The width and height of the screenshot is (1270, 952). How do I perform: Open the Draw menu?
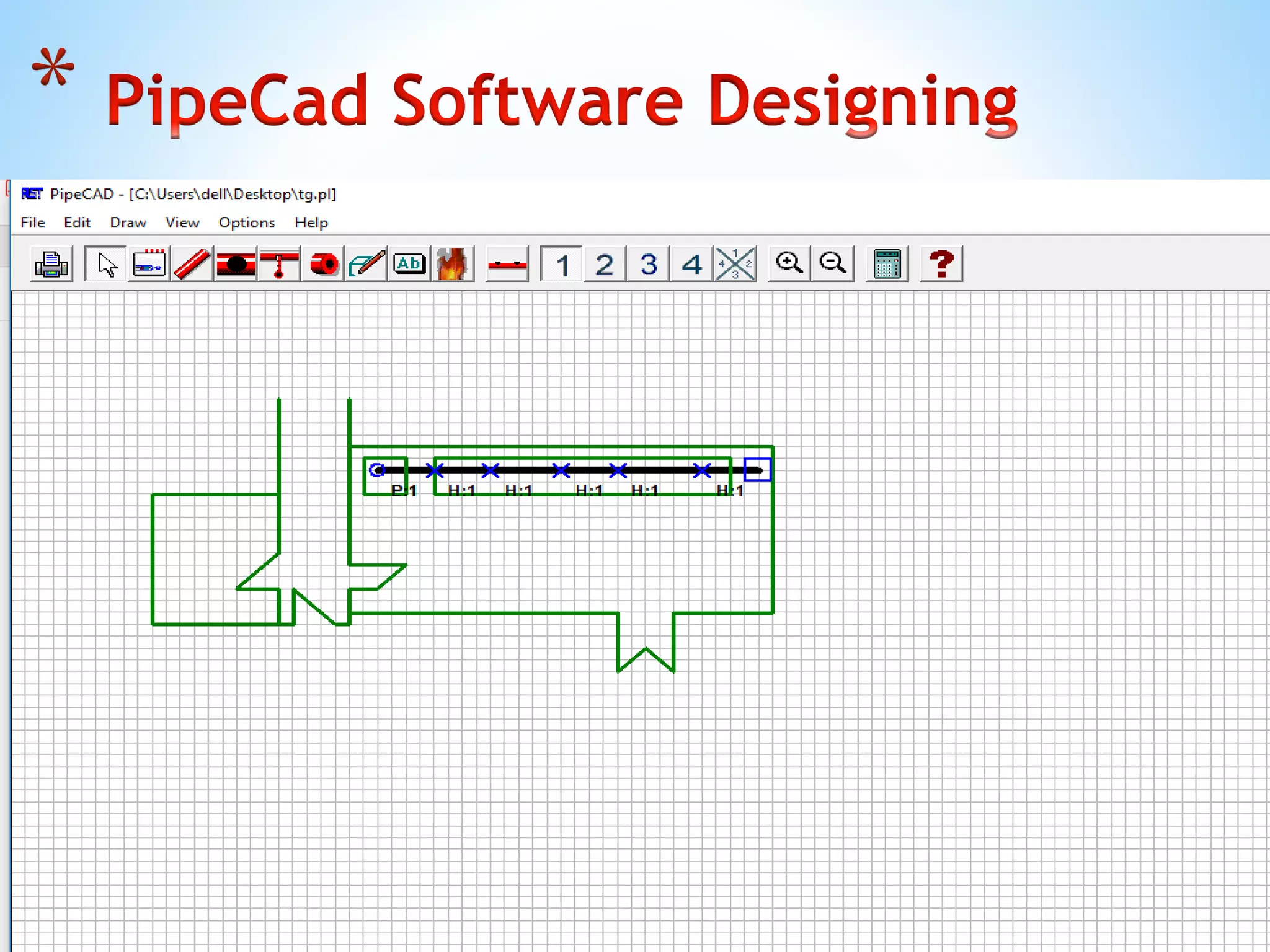[x=128, y=223]
